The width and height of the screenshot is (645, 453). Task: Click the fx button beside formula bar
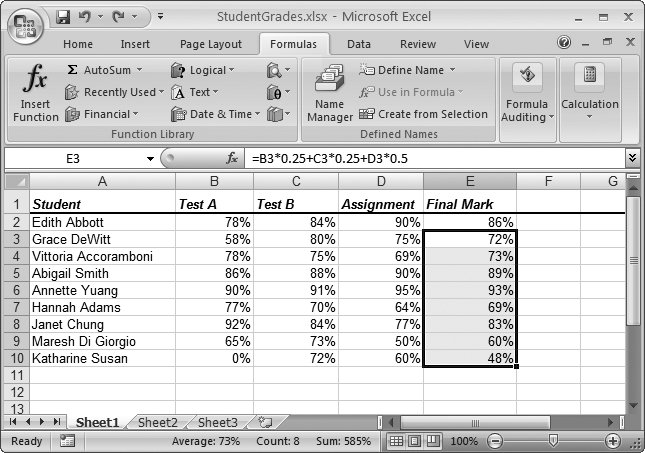232,158
